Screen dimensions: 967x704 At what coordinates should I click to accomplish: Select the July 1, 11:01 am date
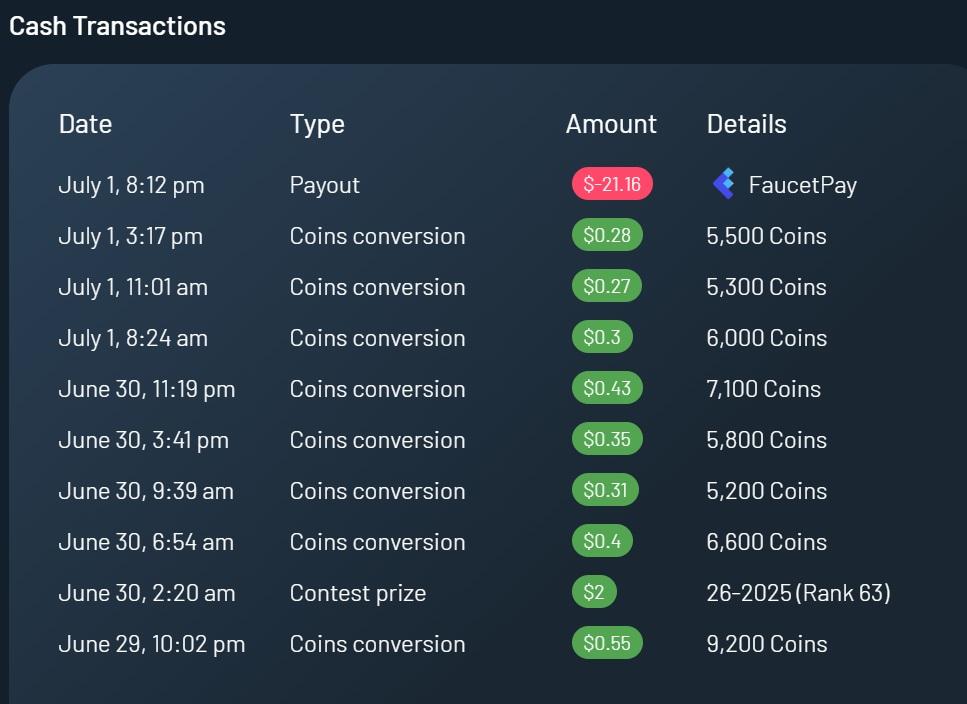[x=133, y=287]
